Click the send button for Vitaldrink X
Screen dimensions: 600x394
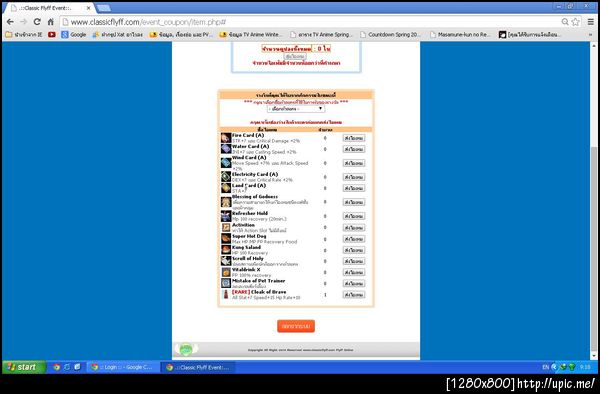pyautogui.click(x=354, y=272)
